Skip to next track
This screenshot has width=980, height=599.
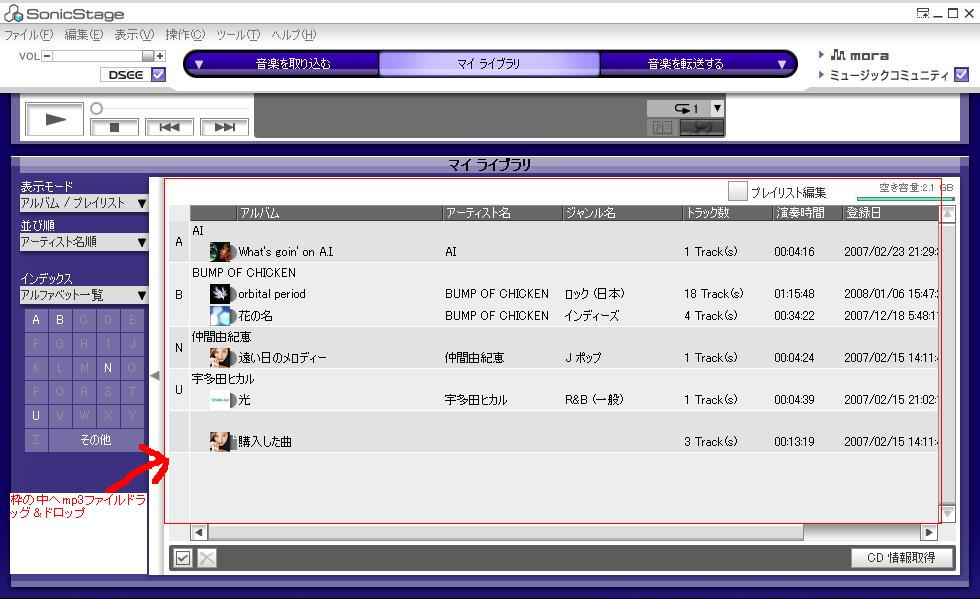click(224, 127)
